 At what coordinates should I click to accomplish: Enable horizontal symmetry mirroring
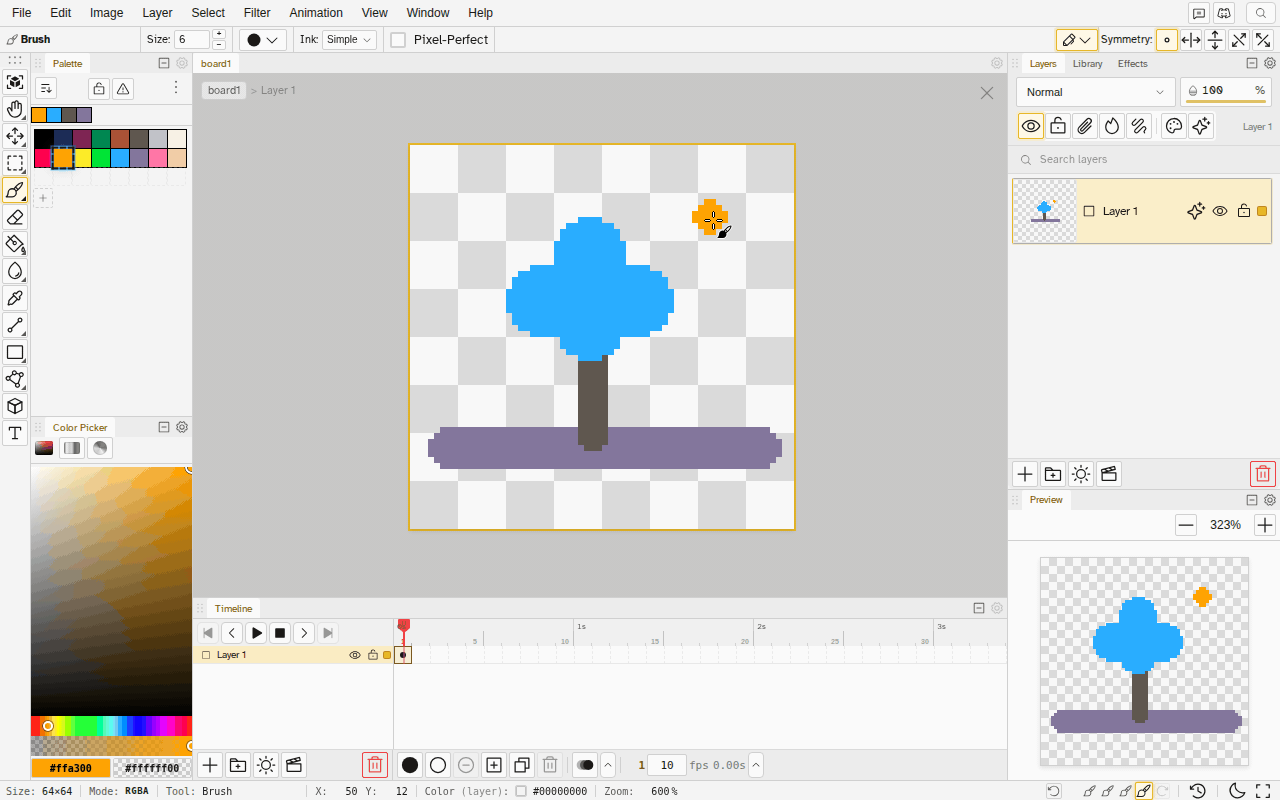point(1191,40)
